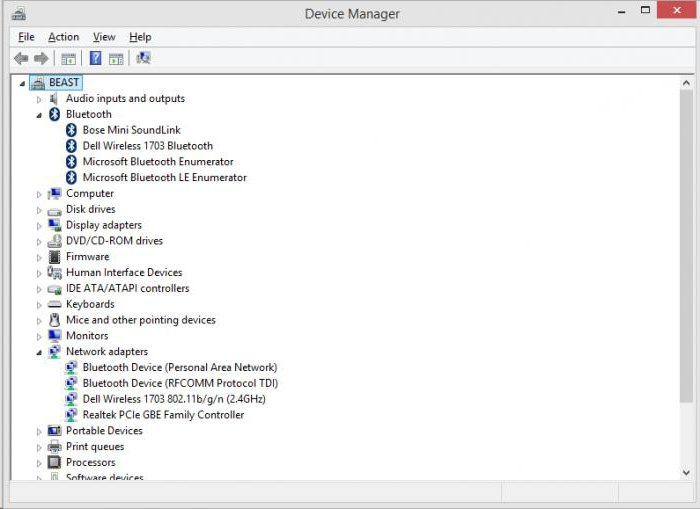Click the Microsoft Bluetooth Enumerator icon
The height and width of the screenshot is (509, 700).
(x=71, y=162)
